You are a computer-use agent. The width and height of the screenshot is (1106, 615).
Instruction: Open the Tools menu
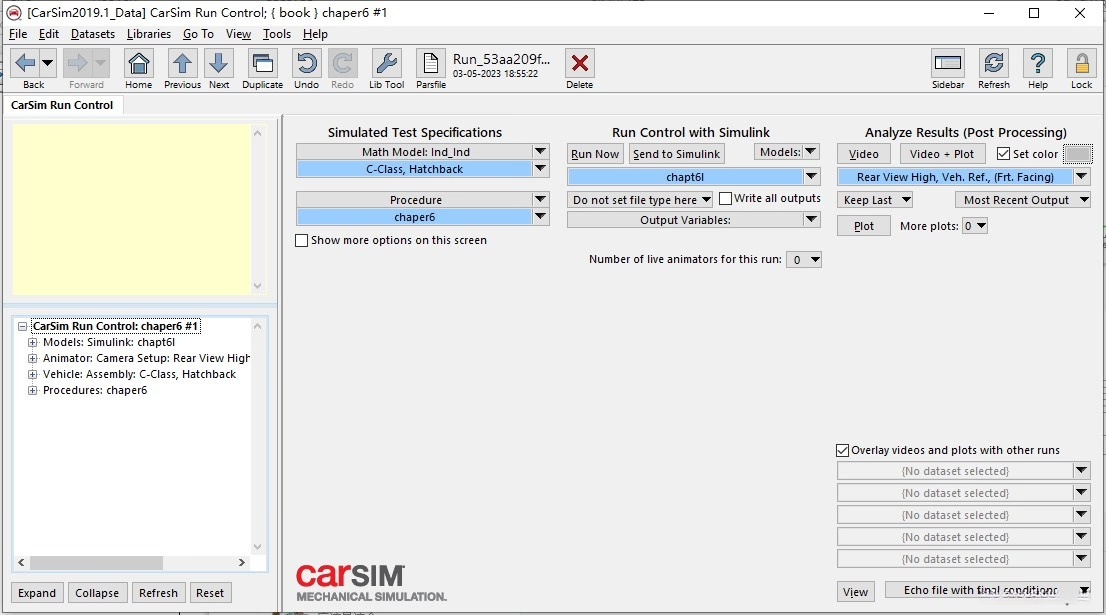(x=276, y=34)
